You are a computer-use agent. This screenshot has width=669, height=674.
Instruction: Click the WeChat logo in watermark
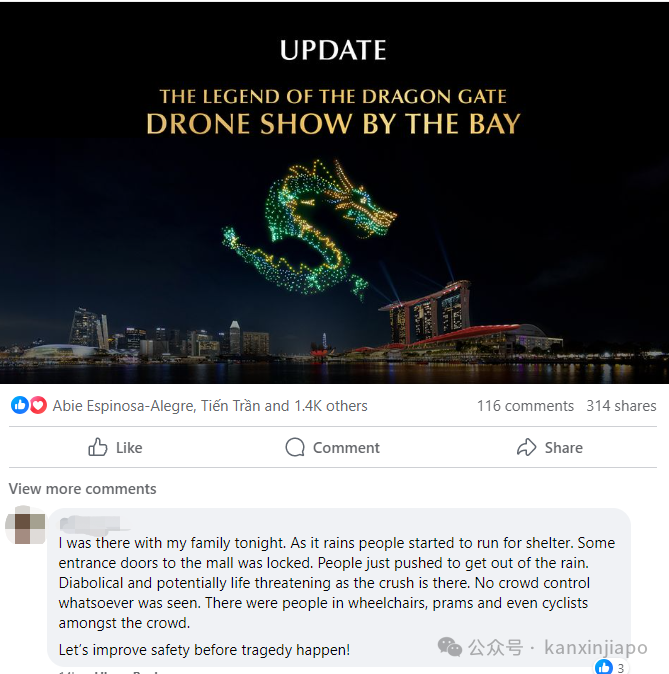(450, 647)
